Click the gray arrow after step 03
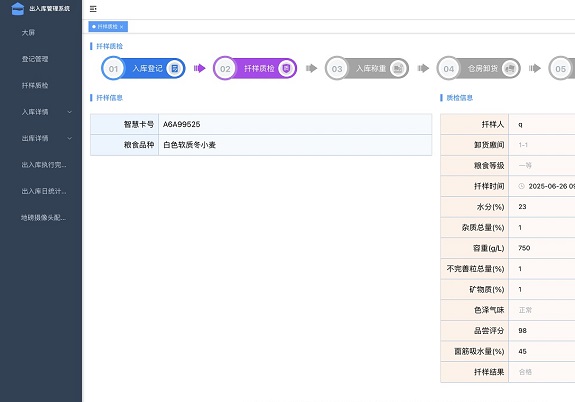Image resolution: width=575 pixels, height=402 pixels. [x=423, y=68]
